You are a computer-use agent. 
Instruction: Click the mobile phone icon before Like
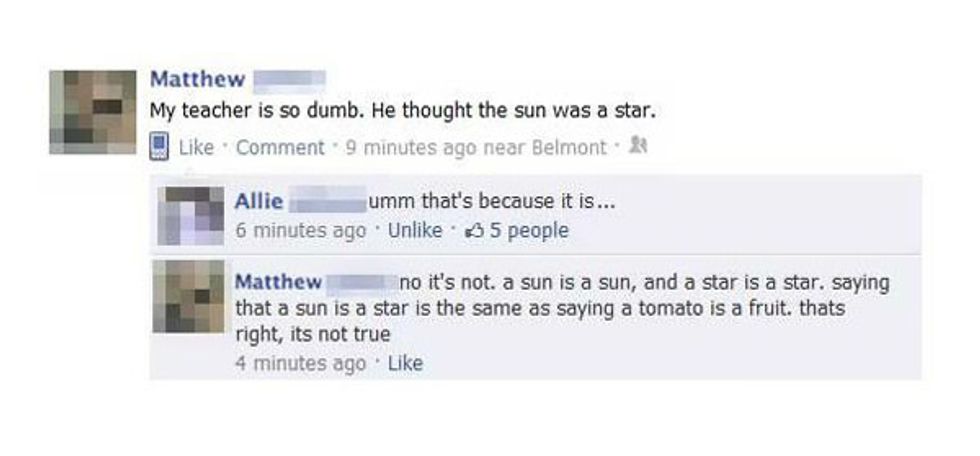click(x=158, y=147)
